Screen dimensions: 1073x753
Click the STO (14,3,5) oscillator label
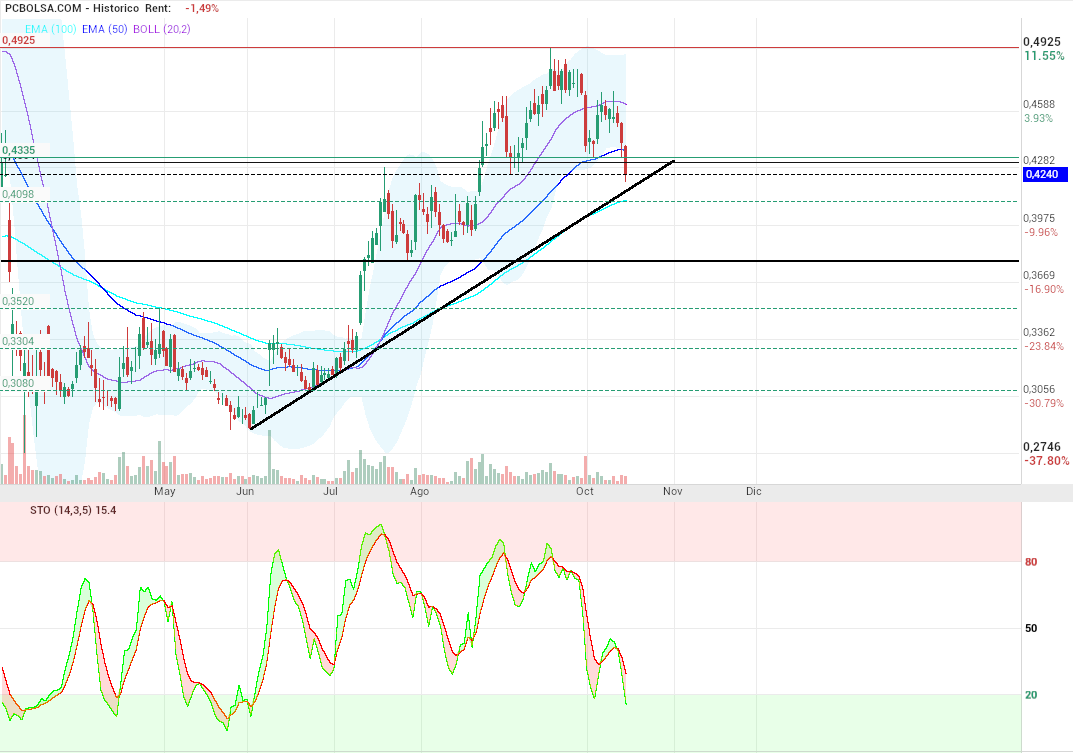click(x=60, y=510)
